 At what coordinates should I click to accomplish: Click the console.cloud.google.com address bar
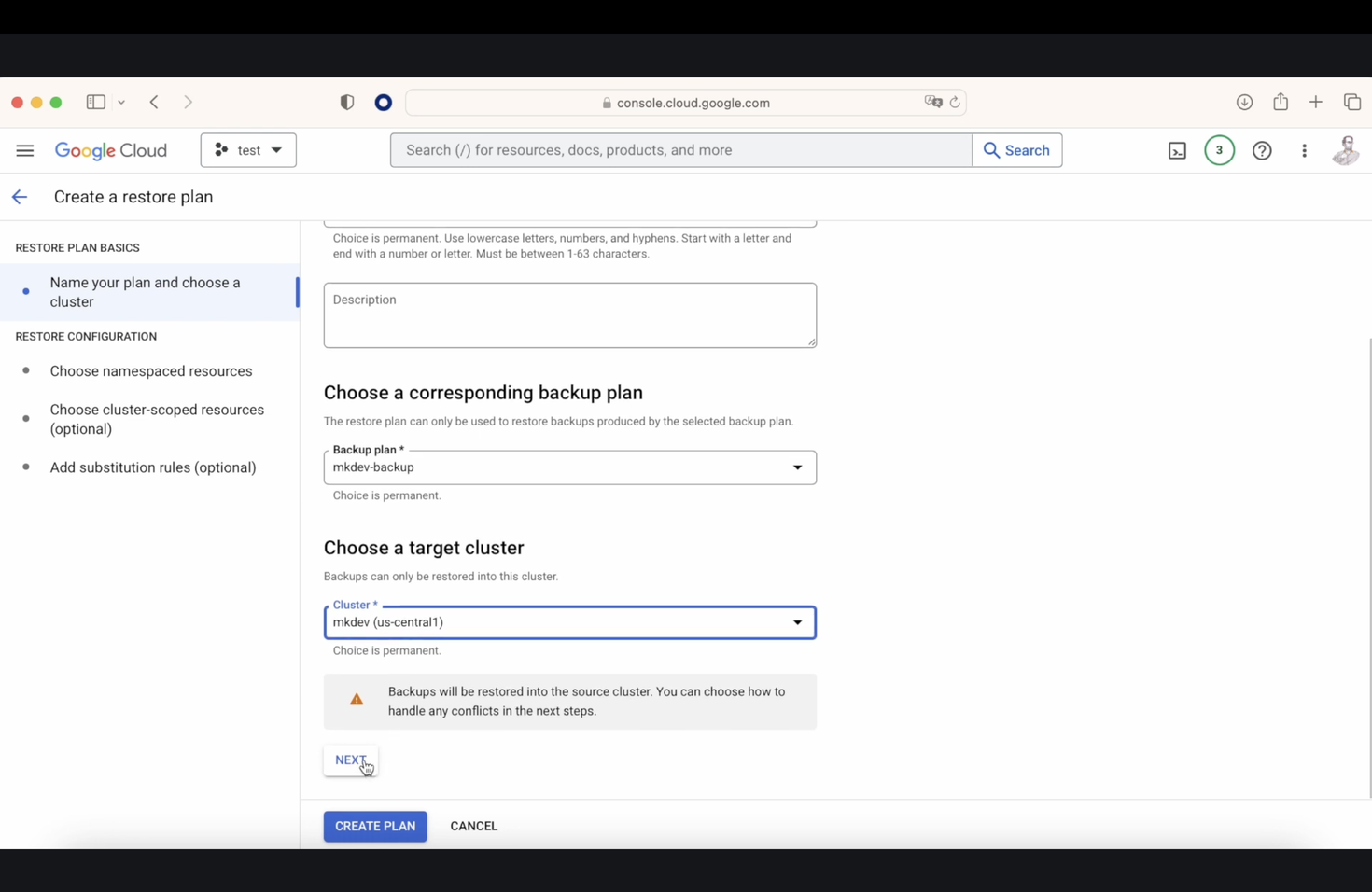[686, 103]
